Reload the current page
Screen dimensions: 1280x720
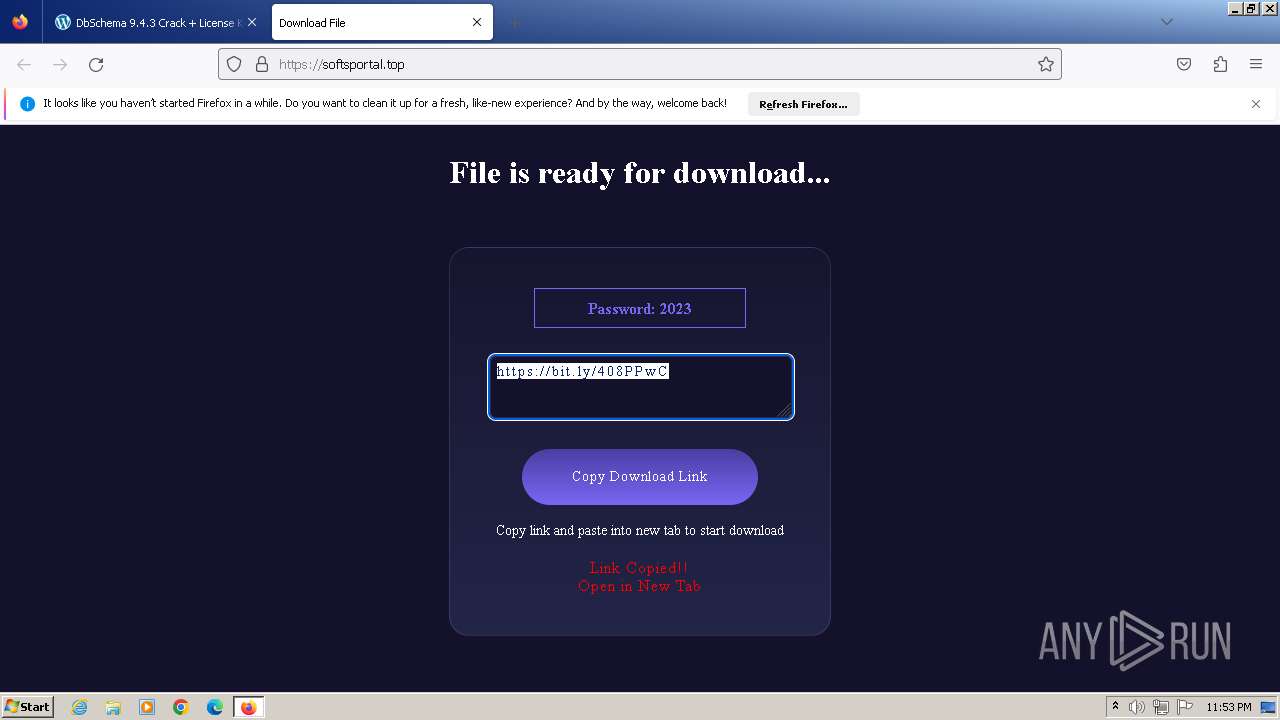tap(96, 64)
